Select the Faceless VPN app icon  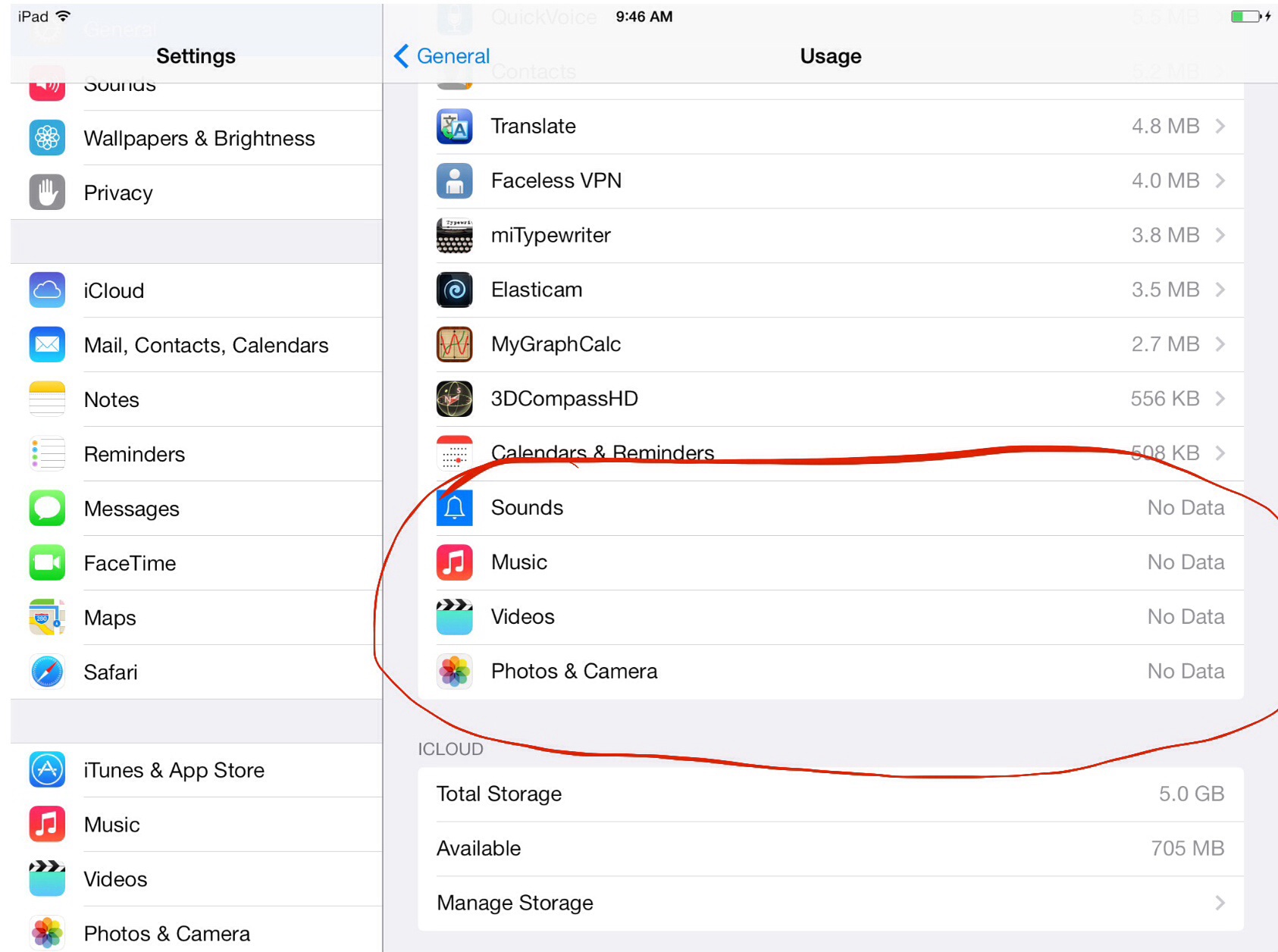click(x=455, y=180)
